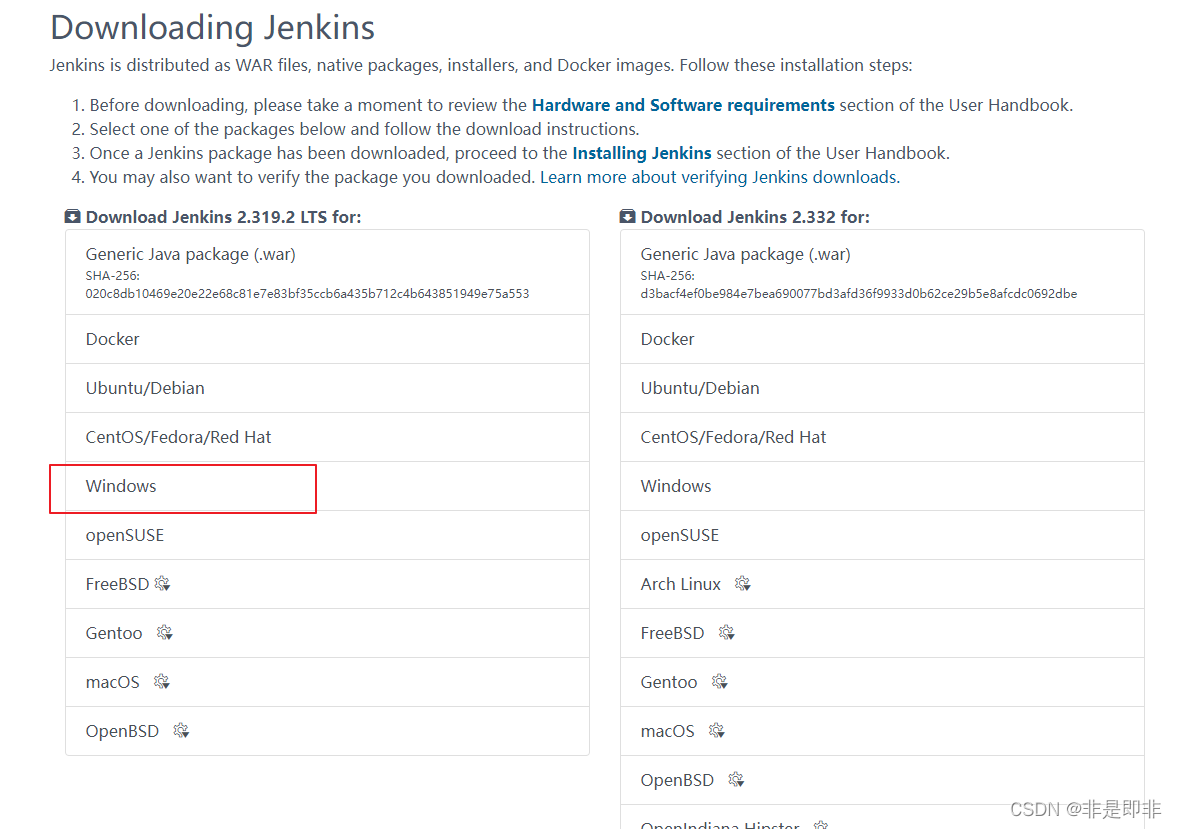Click the gear icon next to OpenBSD LTS
The width and height of the screenshot is (1177, 829).
181,731
